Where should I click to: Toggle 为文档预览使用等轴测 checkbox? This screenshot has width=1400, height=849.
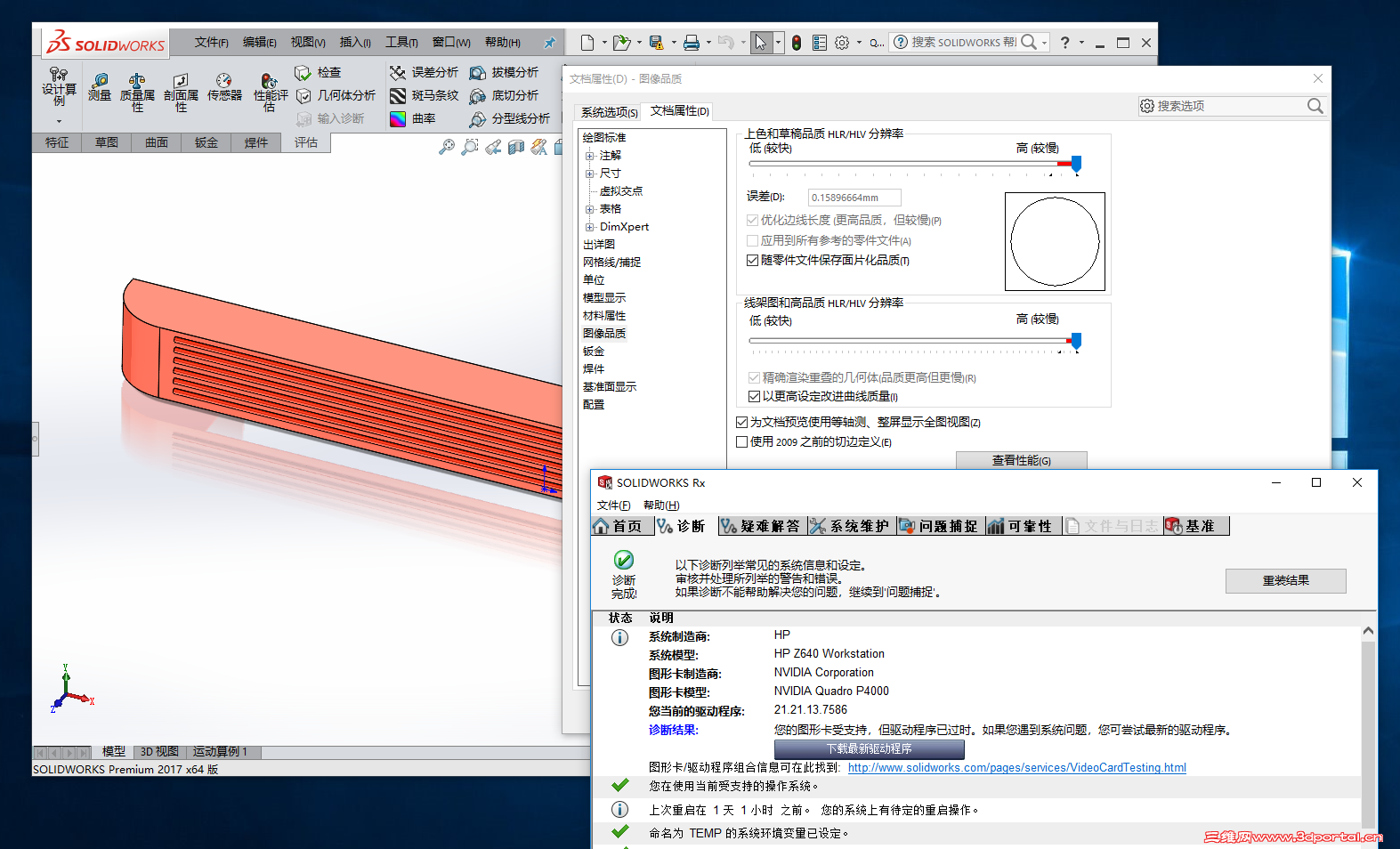742,422
